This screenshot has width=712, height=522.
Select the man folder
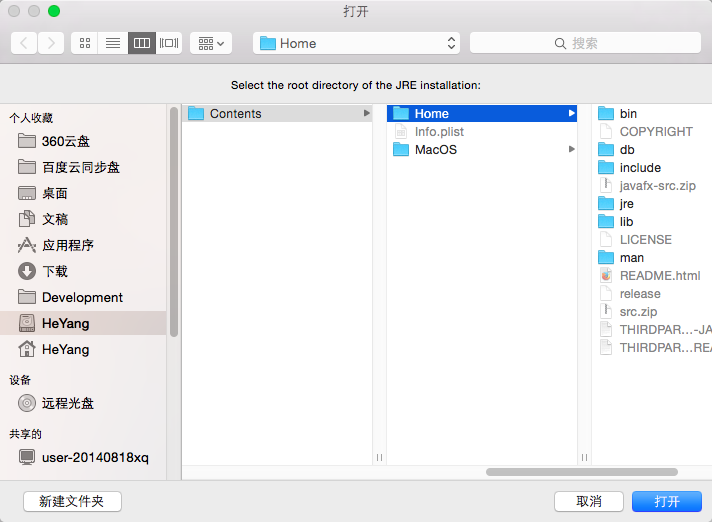pos(652,257)
